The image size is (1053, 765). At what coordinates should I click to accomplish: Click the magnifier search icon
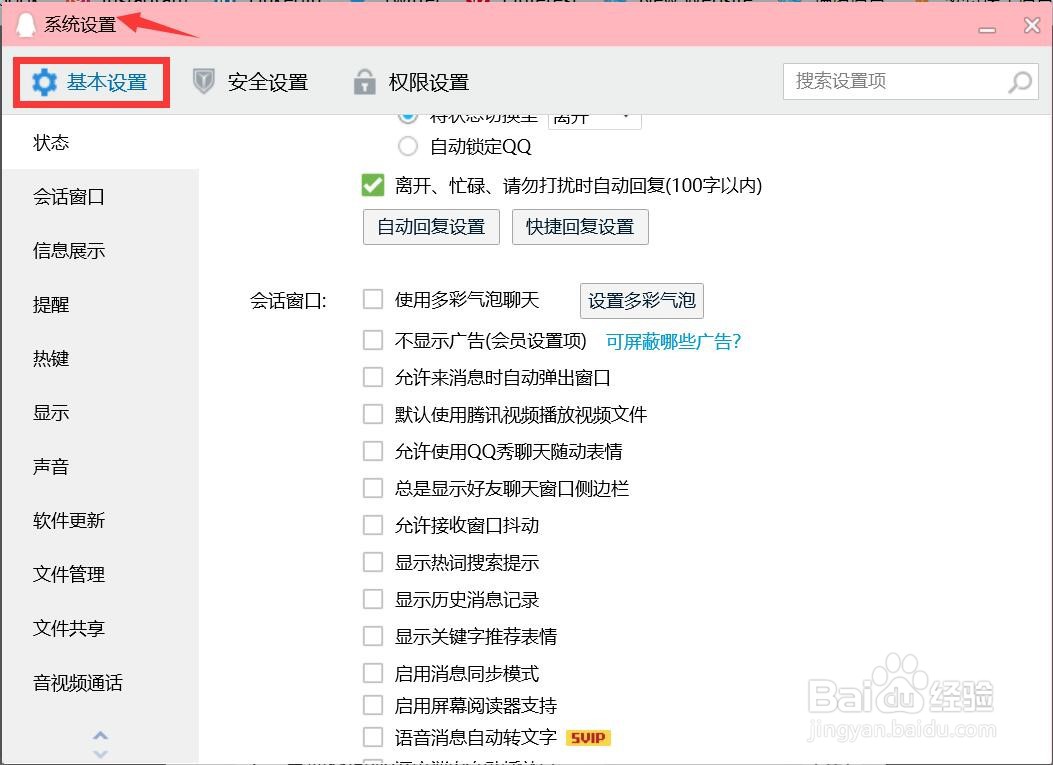1020,82
